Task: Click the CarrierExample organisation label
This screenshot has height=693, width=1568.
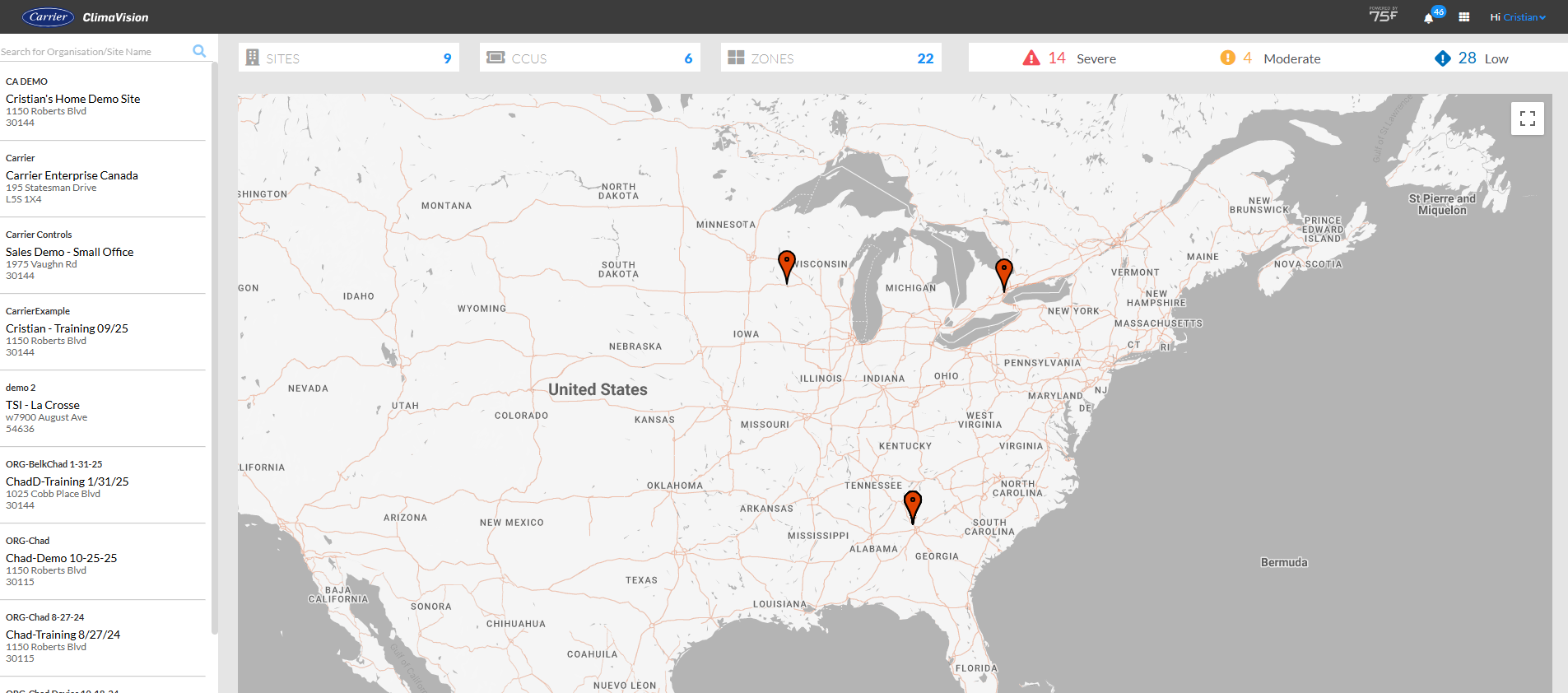Action: pos(38,311)
